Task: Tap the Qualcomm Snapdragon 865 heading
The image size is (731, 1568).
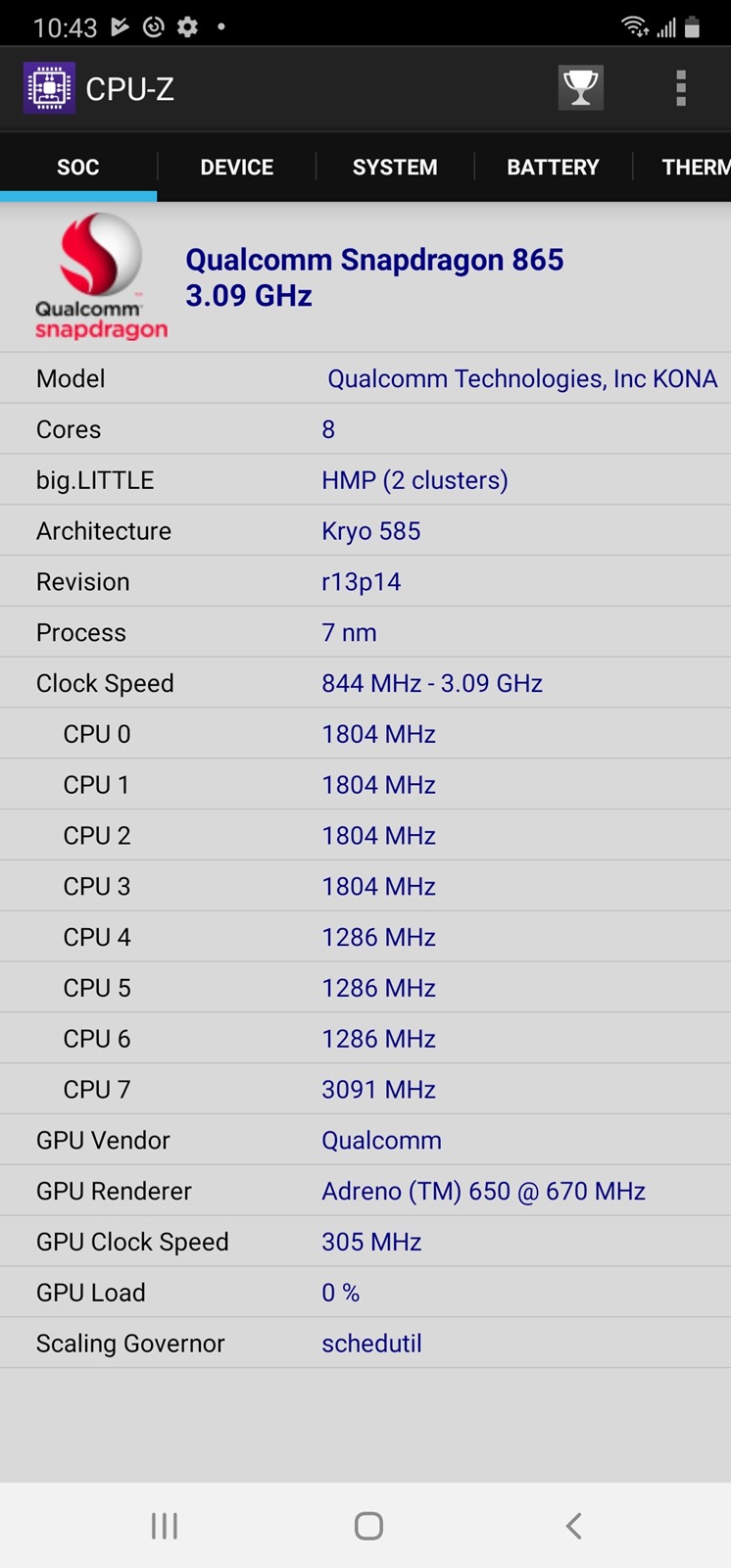Action: point(374,260)
